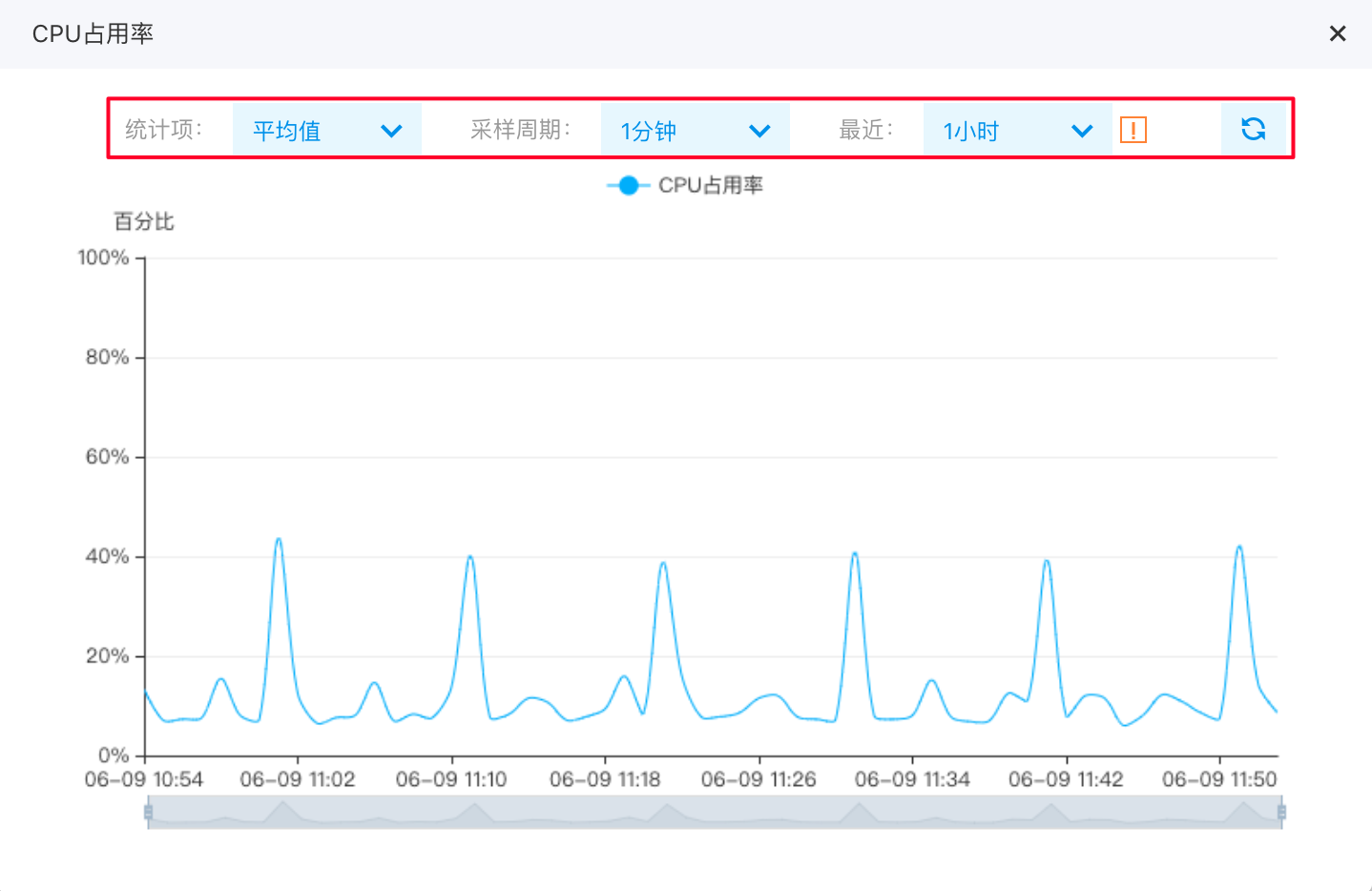Click the 采样周期 label
The width and height of the screenshot is (1372, 891).
point(520,130)
